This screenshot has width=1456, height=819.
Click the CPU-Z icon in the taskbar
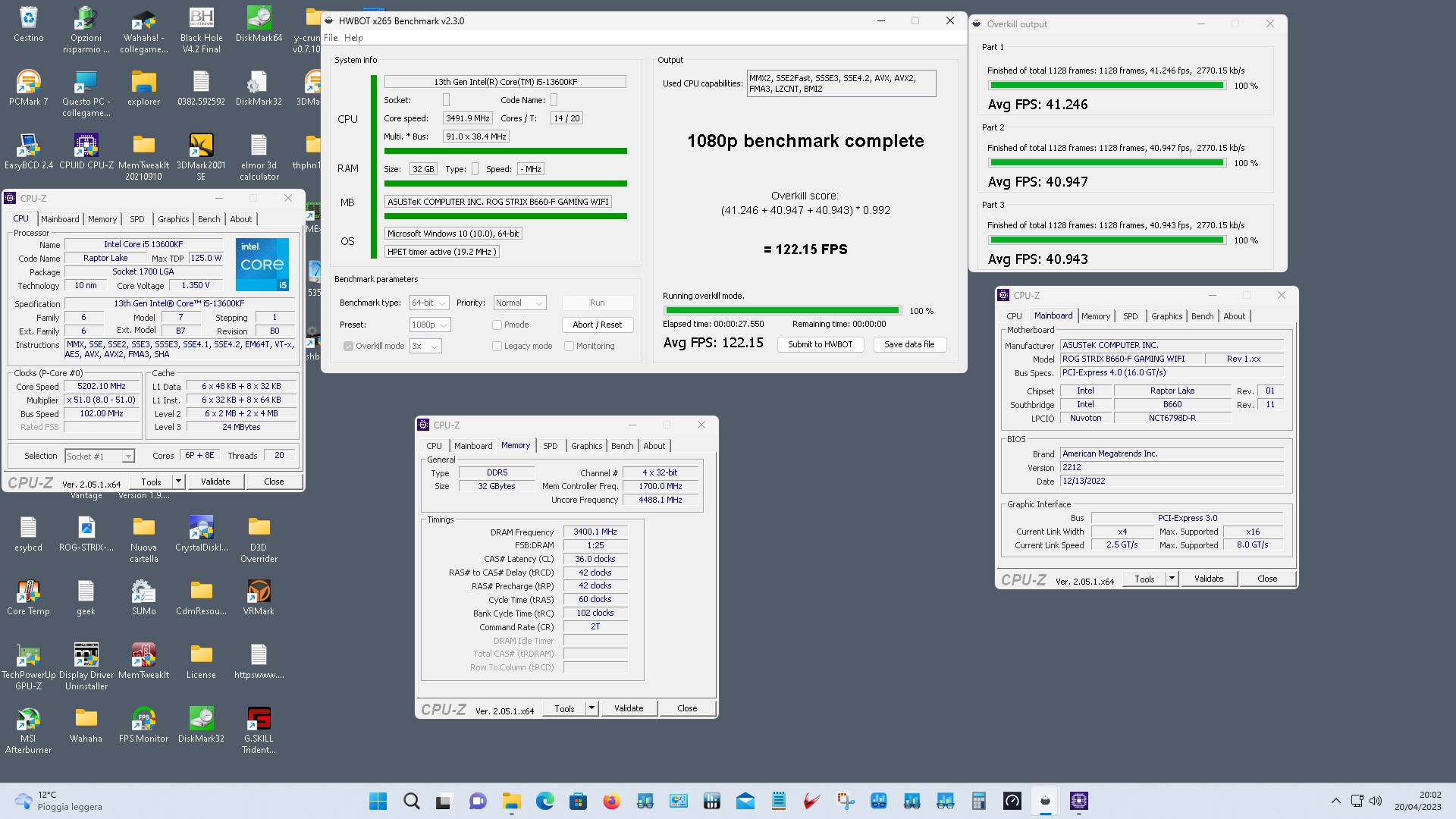[1079, 801]
